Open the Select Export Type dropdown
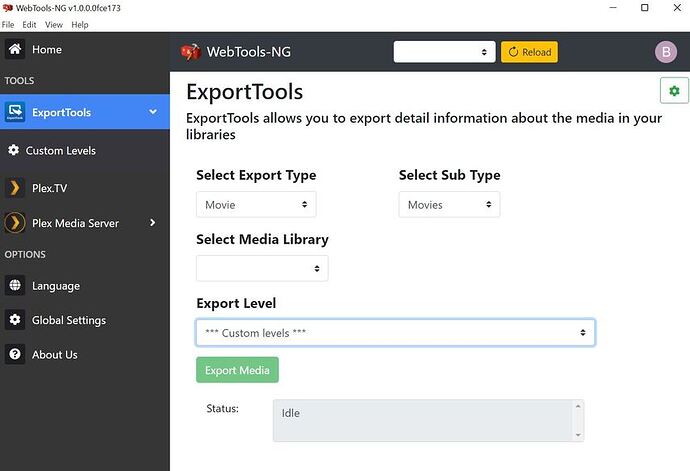Screen dimensions: 690x471 [256, 204]
